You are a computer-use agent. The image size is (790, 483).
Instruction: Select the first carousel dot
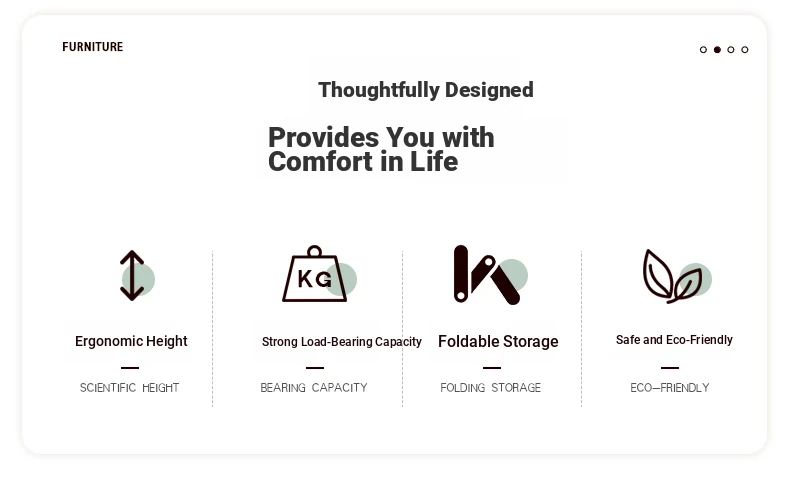tap(703, 50)
